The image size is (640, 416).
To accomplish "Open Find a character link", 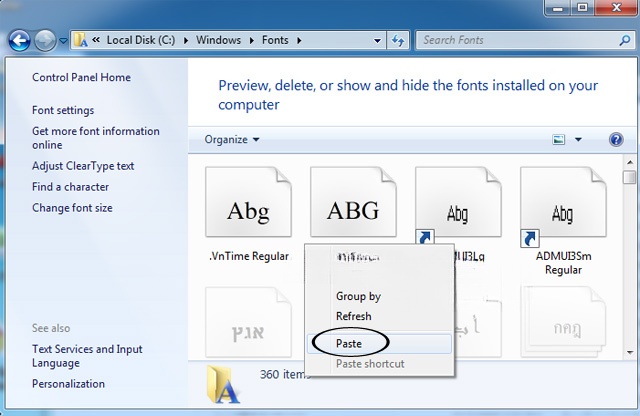I will click(x=70, y=187).
